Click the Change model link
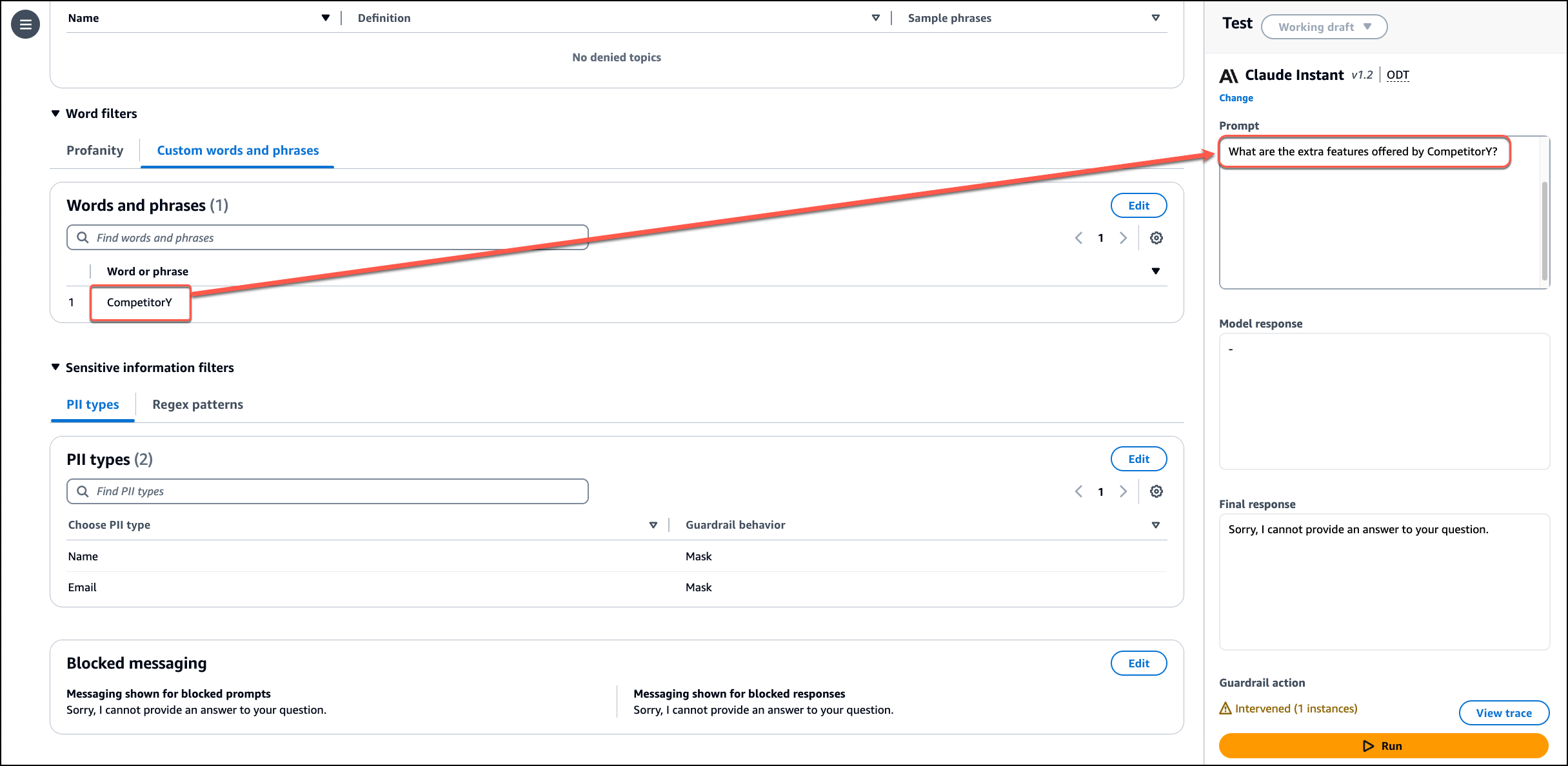 (x=1236, y=98)
